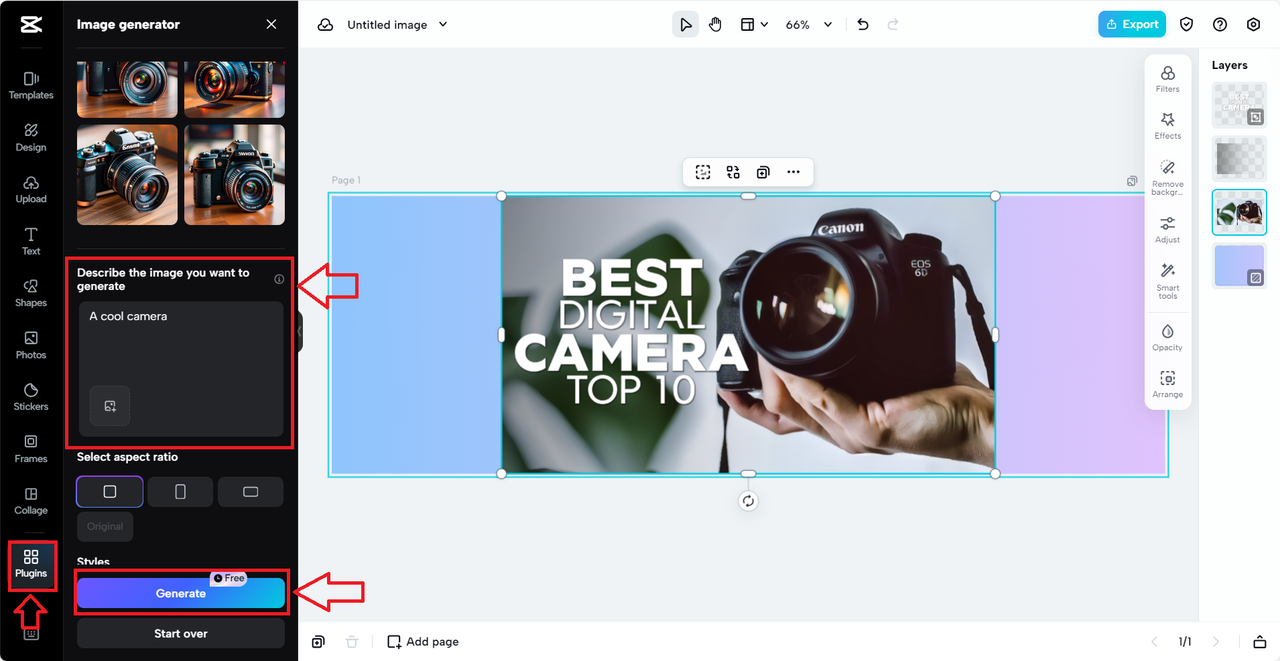Undo the last action
This screenshot has height=661, width=1280.
pos(863,25)
